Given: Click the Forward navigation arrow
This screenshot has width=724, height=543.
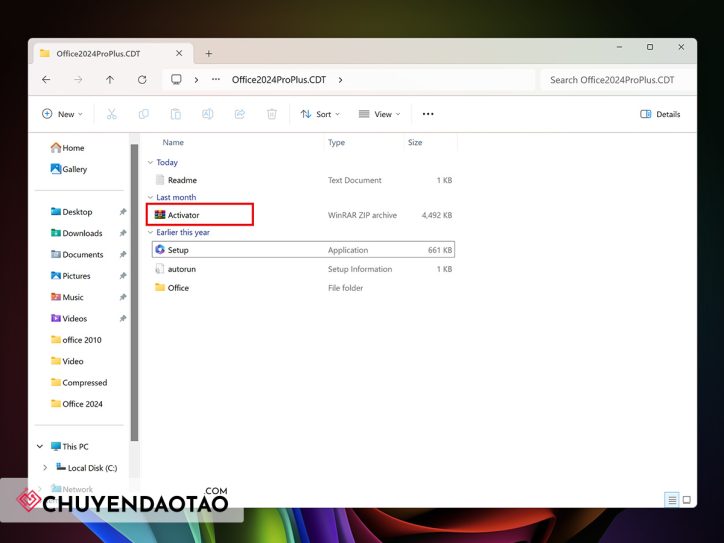Looking at the screenshot, I should (x=78, y=80).
